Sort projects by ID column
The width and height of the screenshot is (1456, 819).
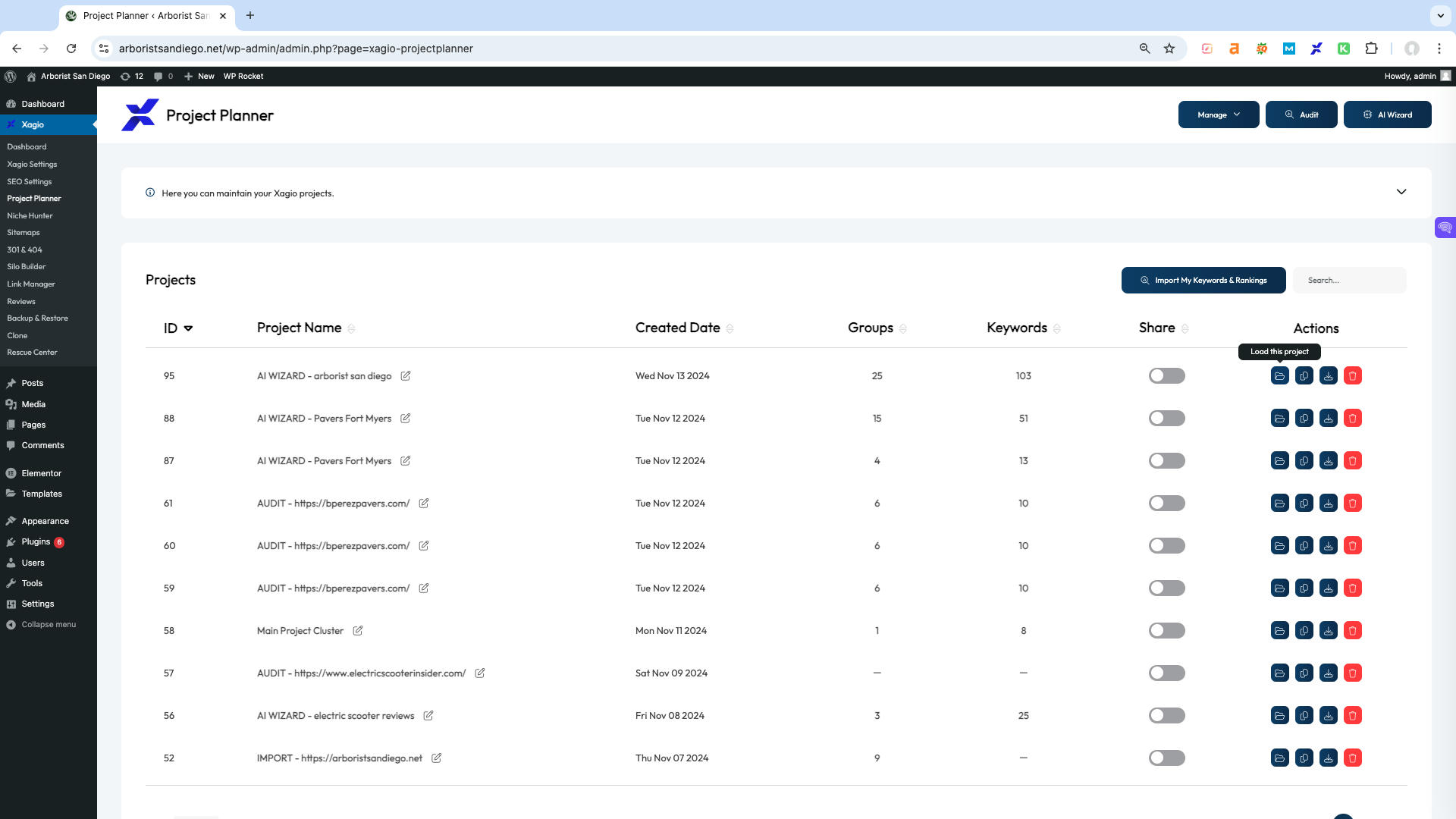tap(178, 328)
